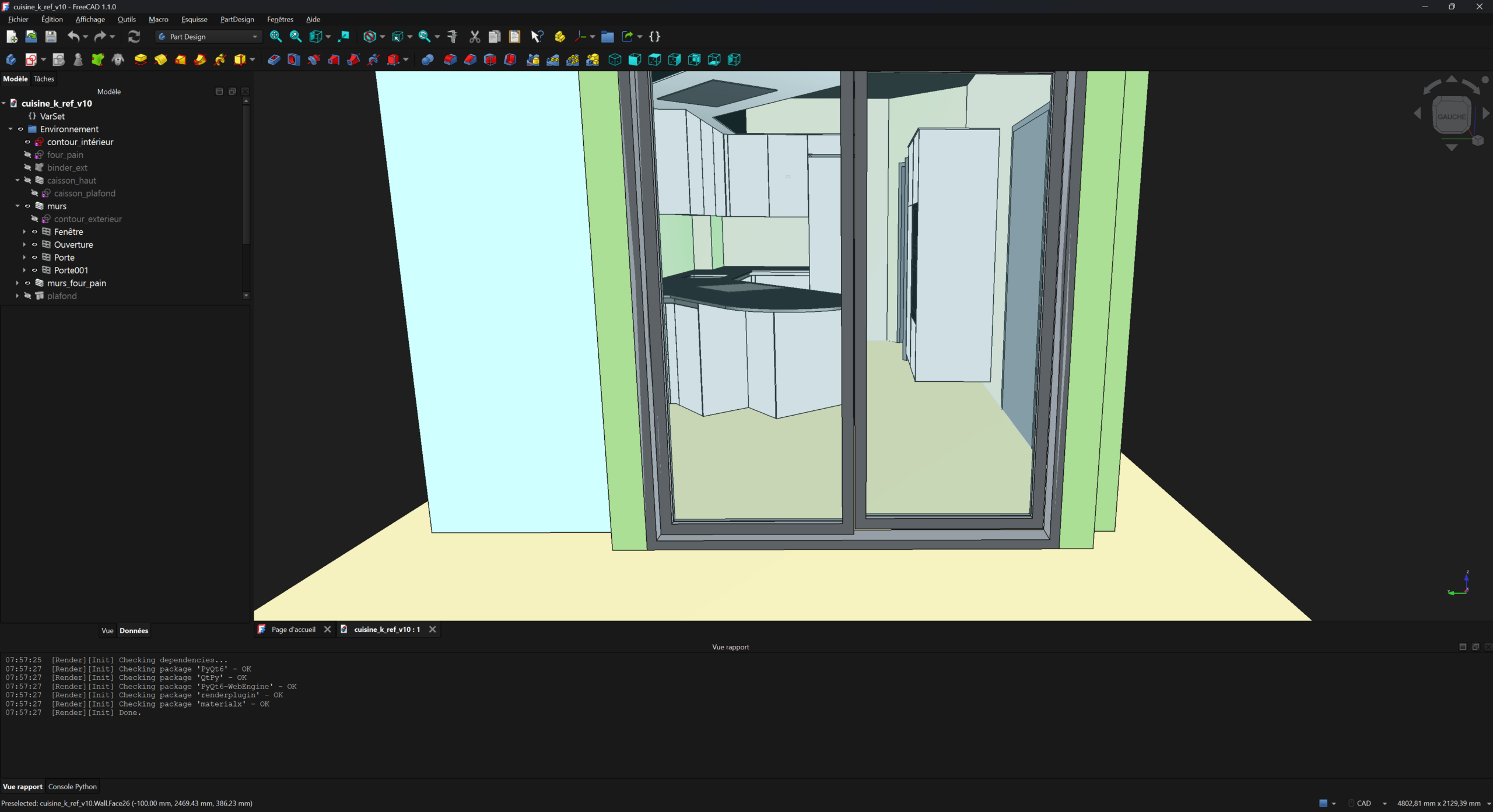Show the four_pain item

[27, 155]
